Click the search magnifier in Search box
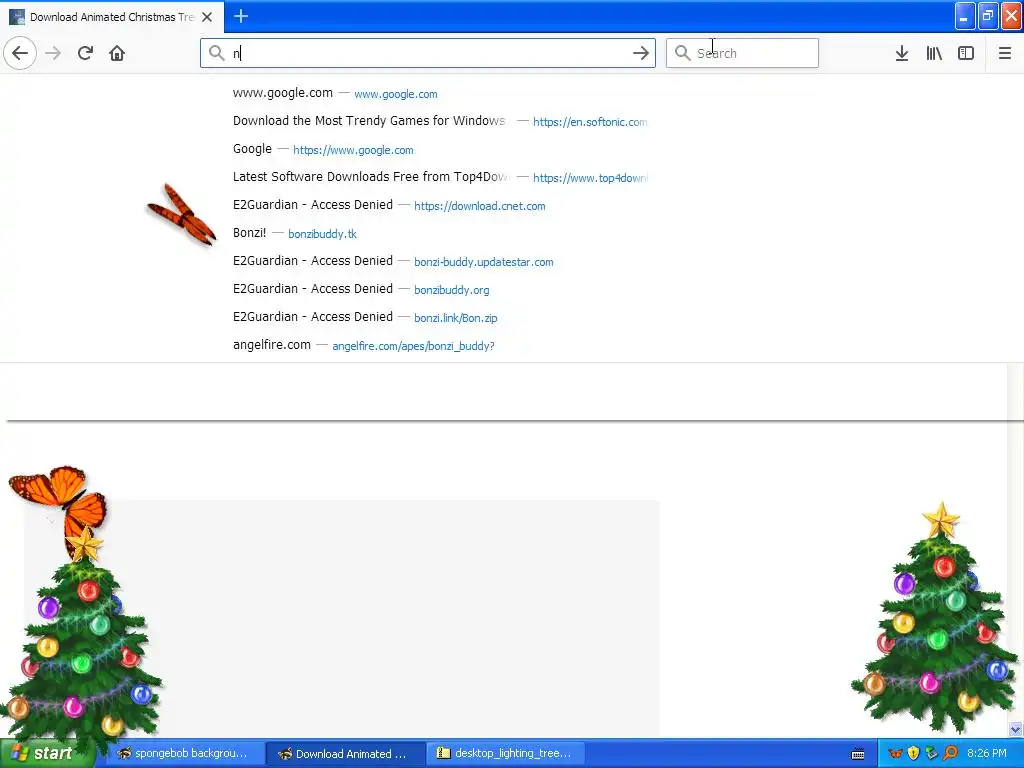The width and height of the screenshot is (1024, 768). coord(682,53)
